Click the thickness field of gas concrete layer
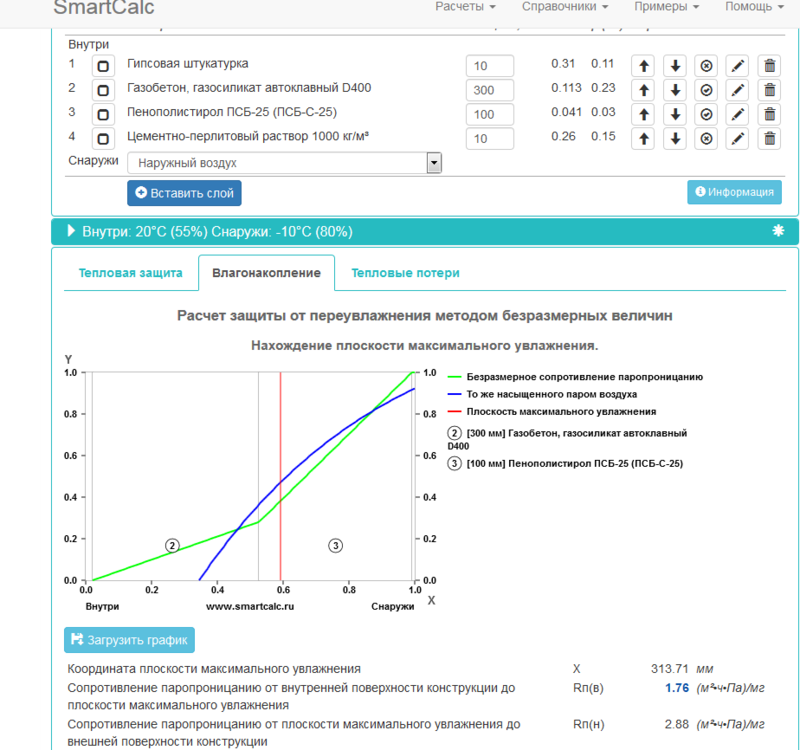 [489, 90]
